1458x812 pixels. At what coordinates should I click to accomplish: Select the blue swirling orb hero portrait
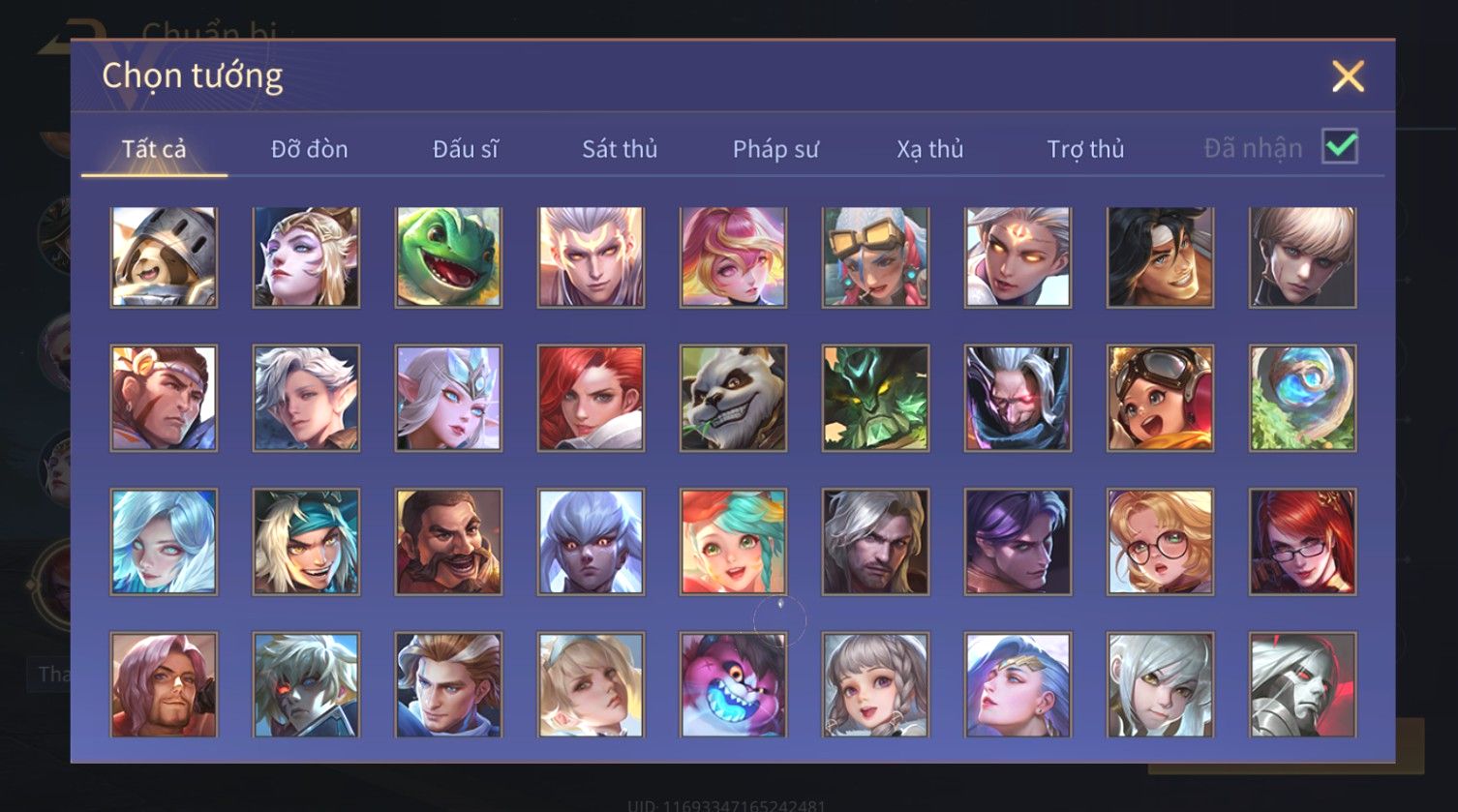coord(1302,398)
